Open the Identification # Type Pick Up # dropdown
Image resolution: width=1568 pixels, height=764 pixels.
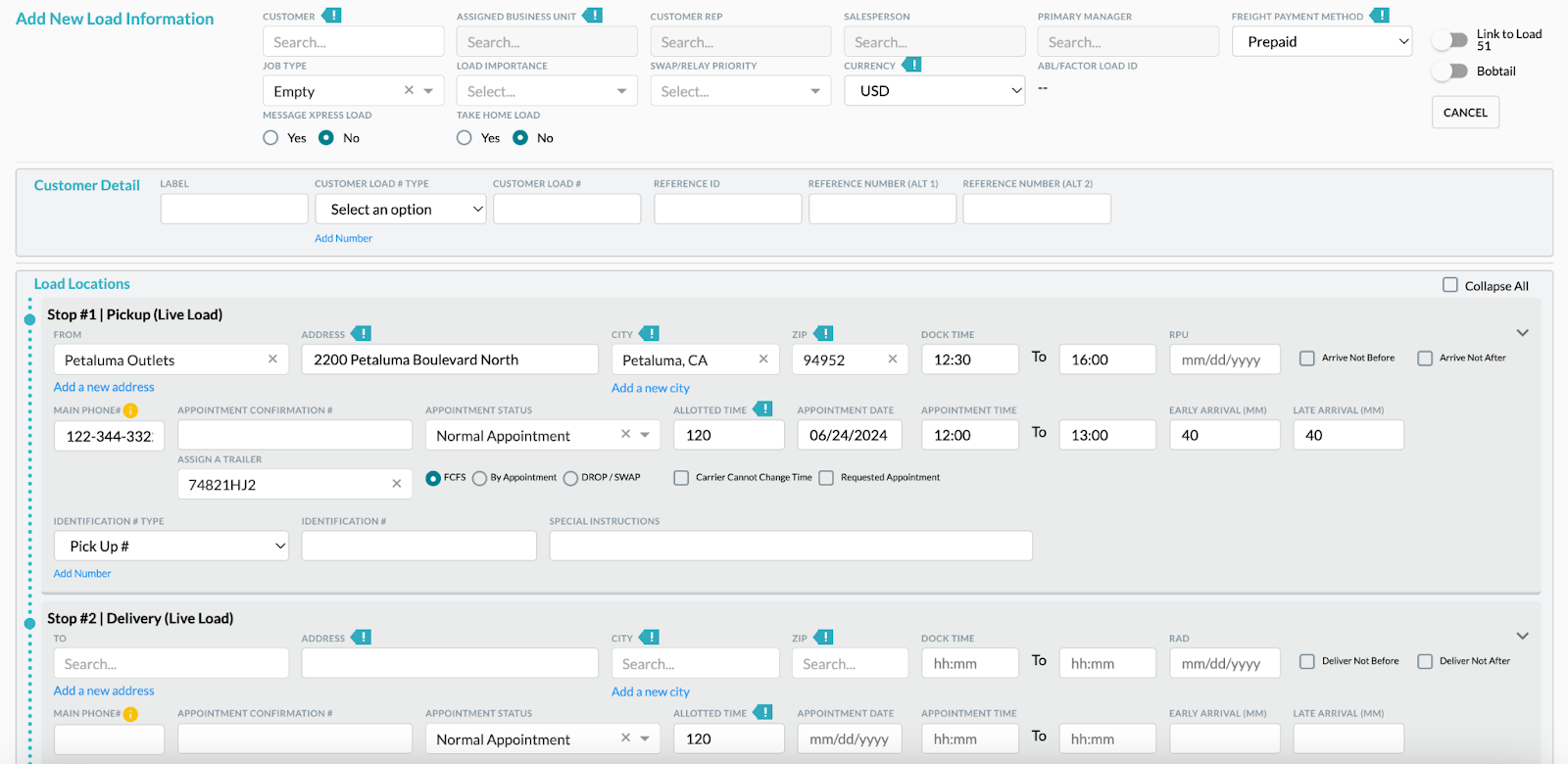[171, 547]
